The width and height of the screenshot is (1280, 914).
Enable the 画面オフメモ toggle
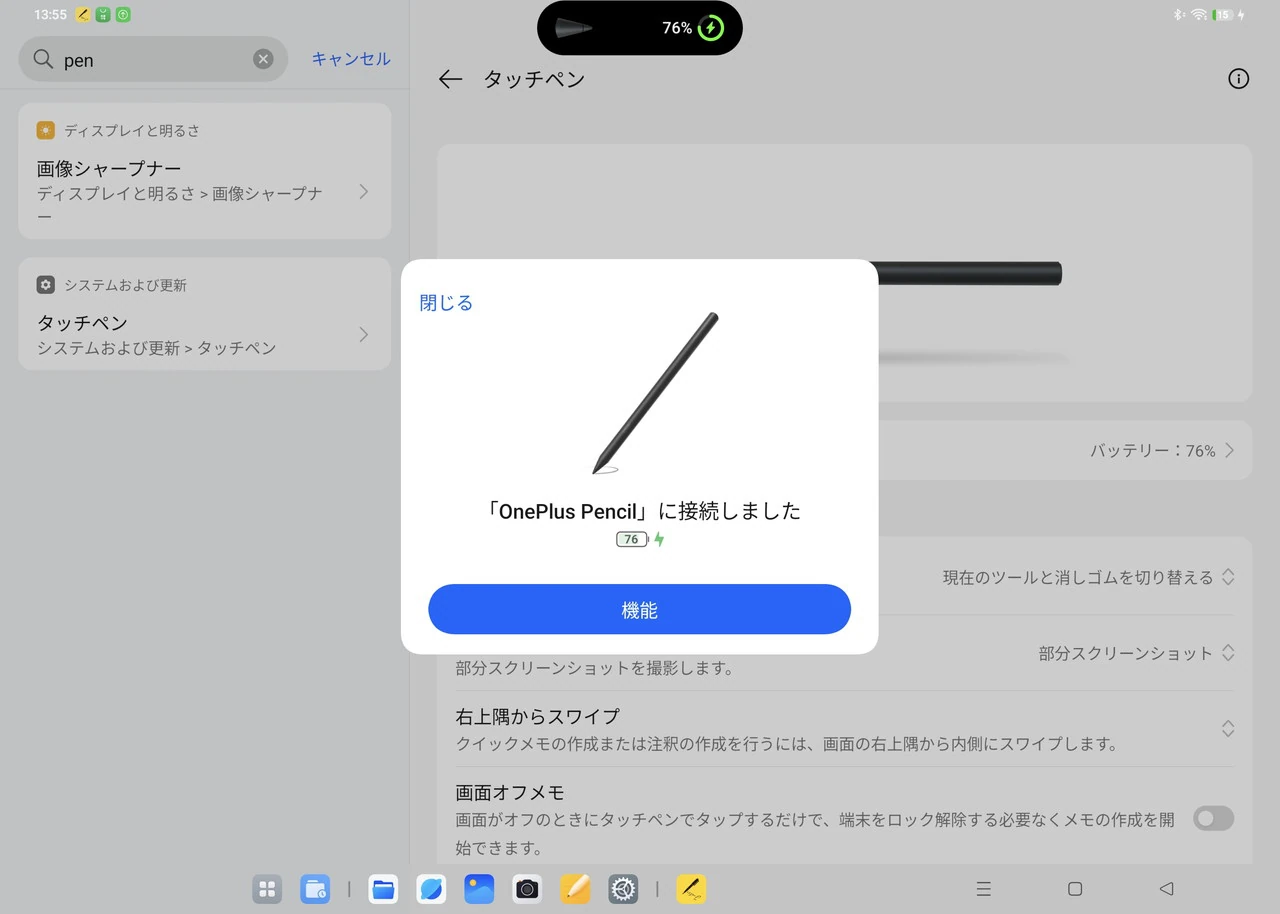click(1213, 819)
